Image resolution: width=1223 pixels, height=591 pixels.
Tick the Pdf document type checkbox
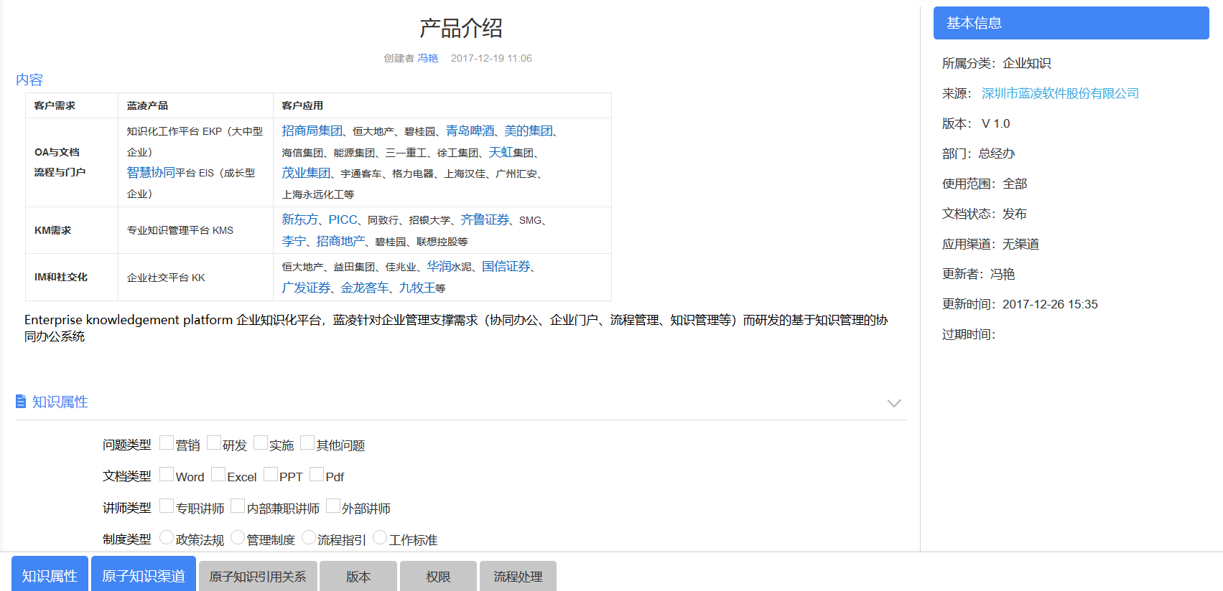(x=317, y=475)
